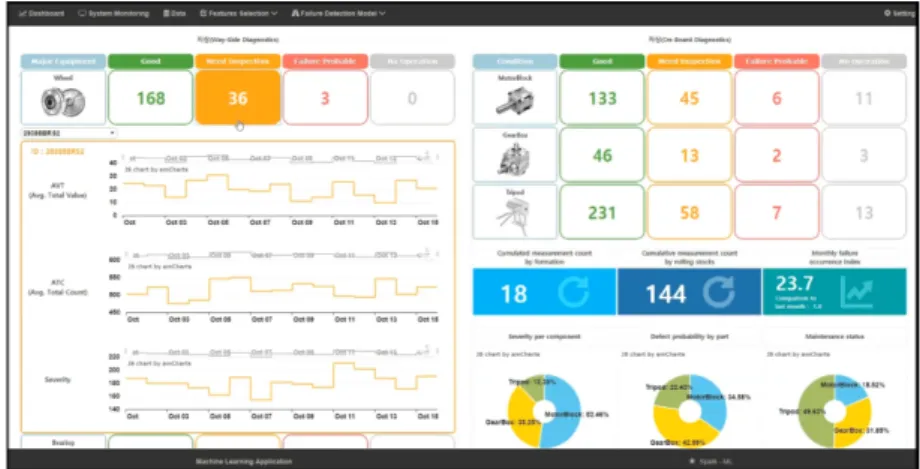This screenshot has height=469, width=920.
Task: Click the Wheel equipment image
Action: (x=63, y=102)
